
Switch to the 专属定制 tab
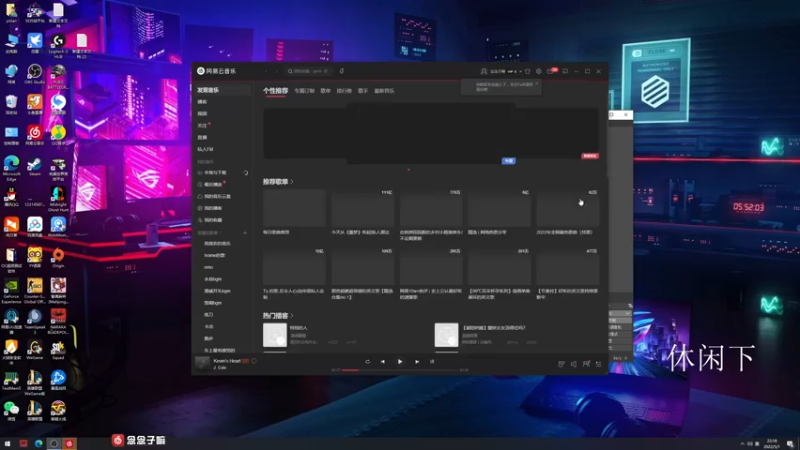coord(304,91)
